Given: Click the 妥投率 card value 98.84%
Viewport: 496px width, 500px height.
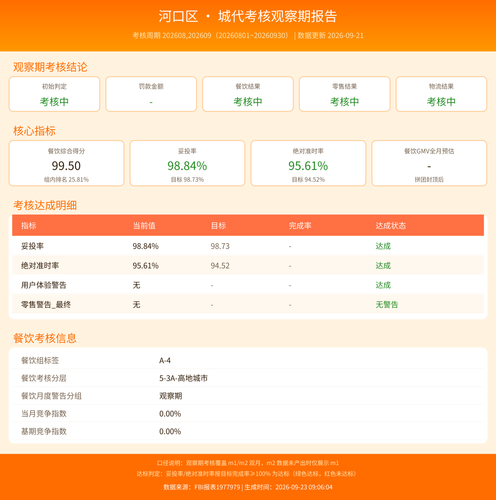Looking at the screenshot, I should (x=187, y=166).
